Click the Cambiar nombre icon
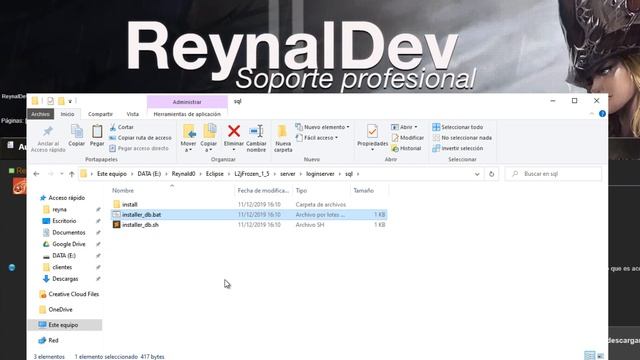640x360 pixels. coord(256,131)
